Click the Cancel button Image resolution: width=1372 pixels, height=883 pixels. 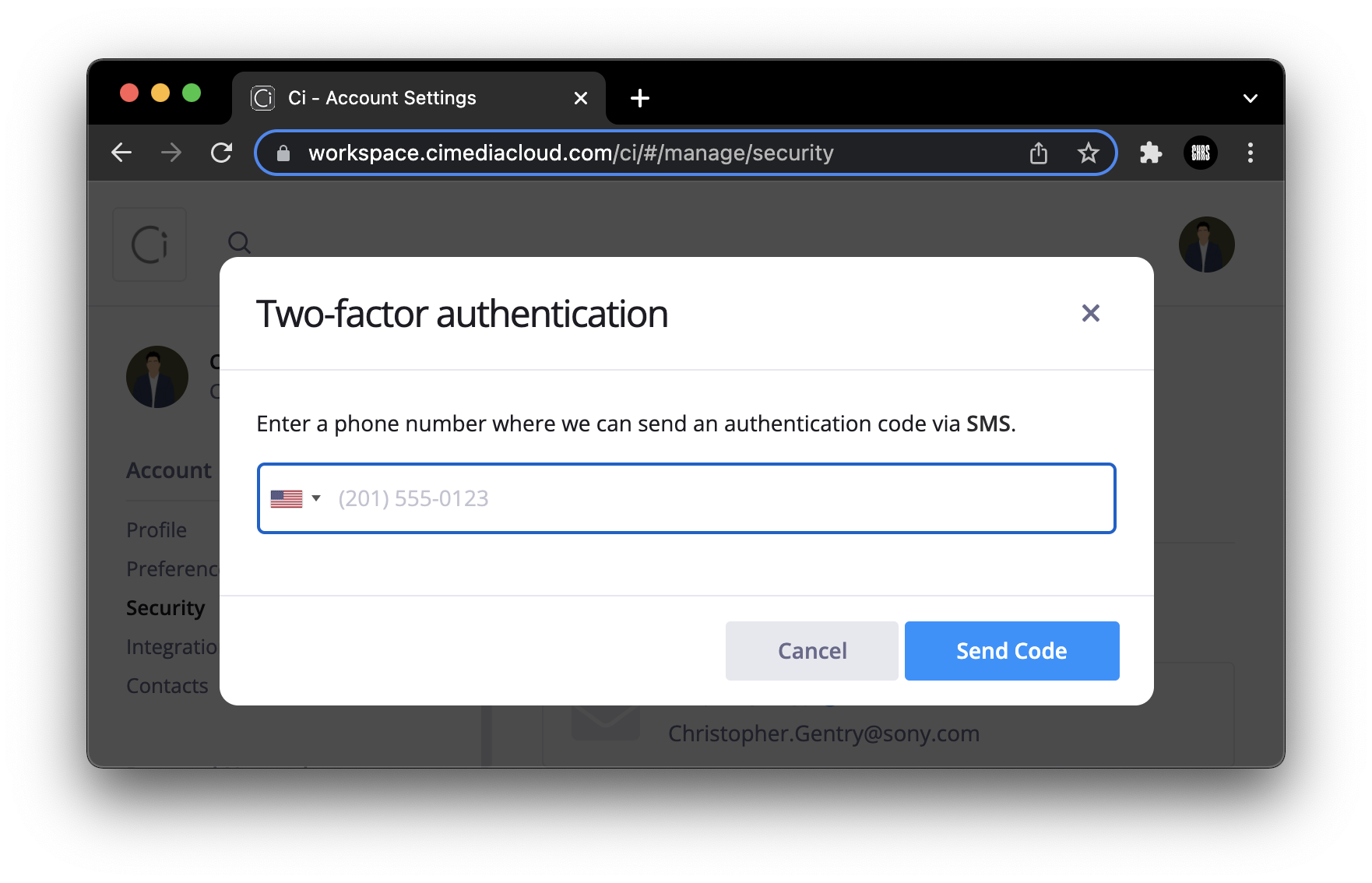(811, 651)
